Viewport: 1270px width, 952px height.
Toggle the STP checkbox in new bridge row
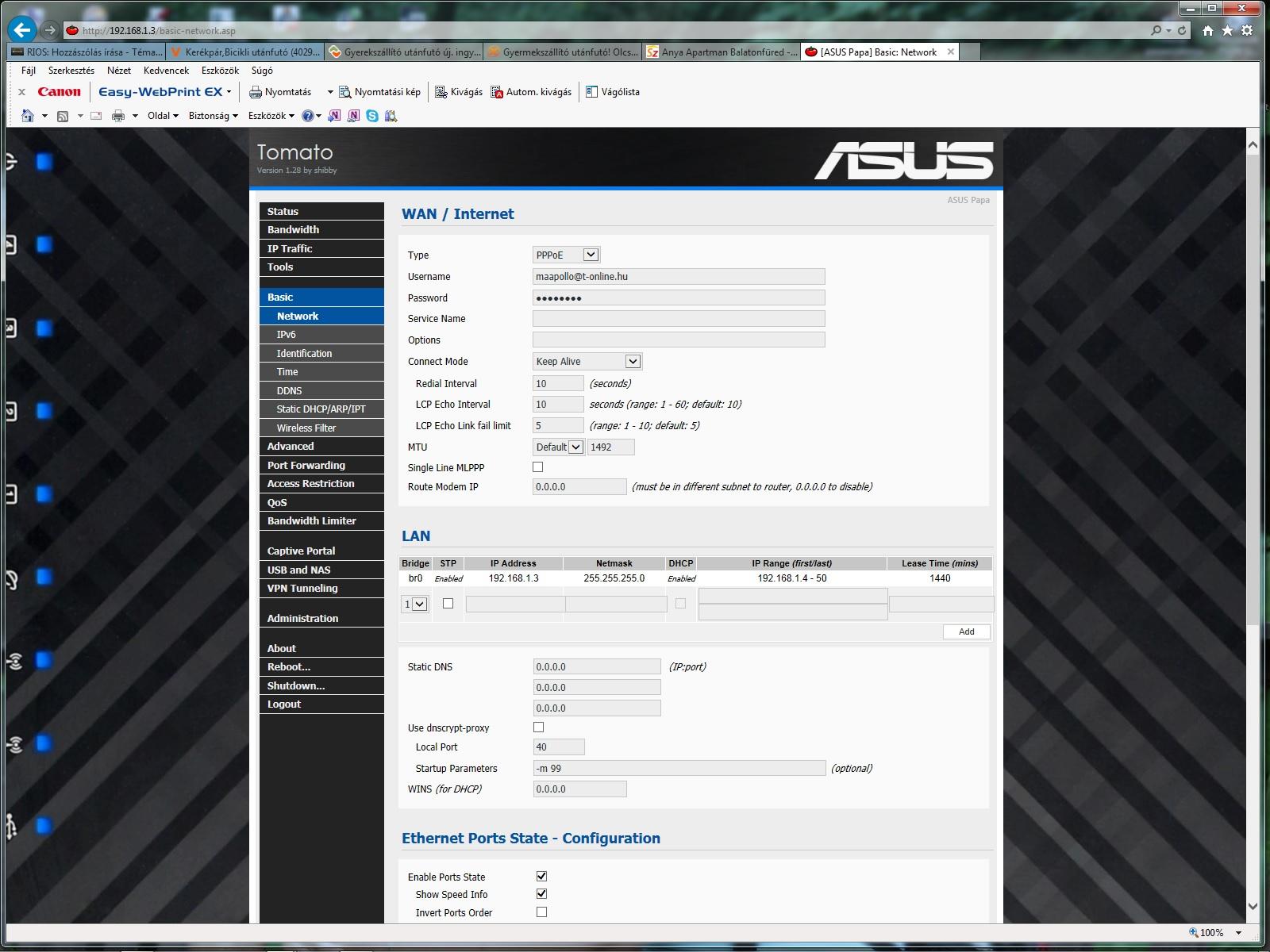(x=448, y=604)
